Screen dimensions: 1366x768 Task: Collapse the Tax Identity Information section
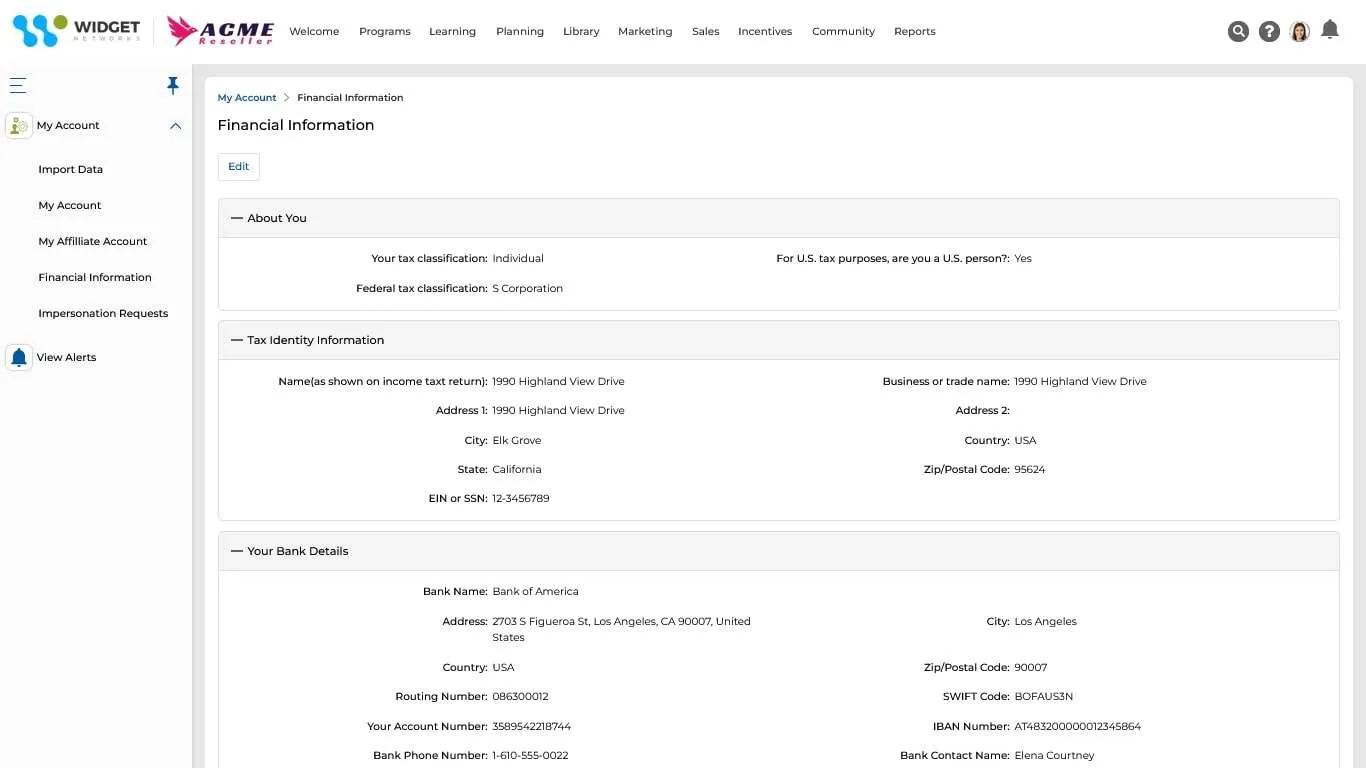[237, 340]
